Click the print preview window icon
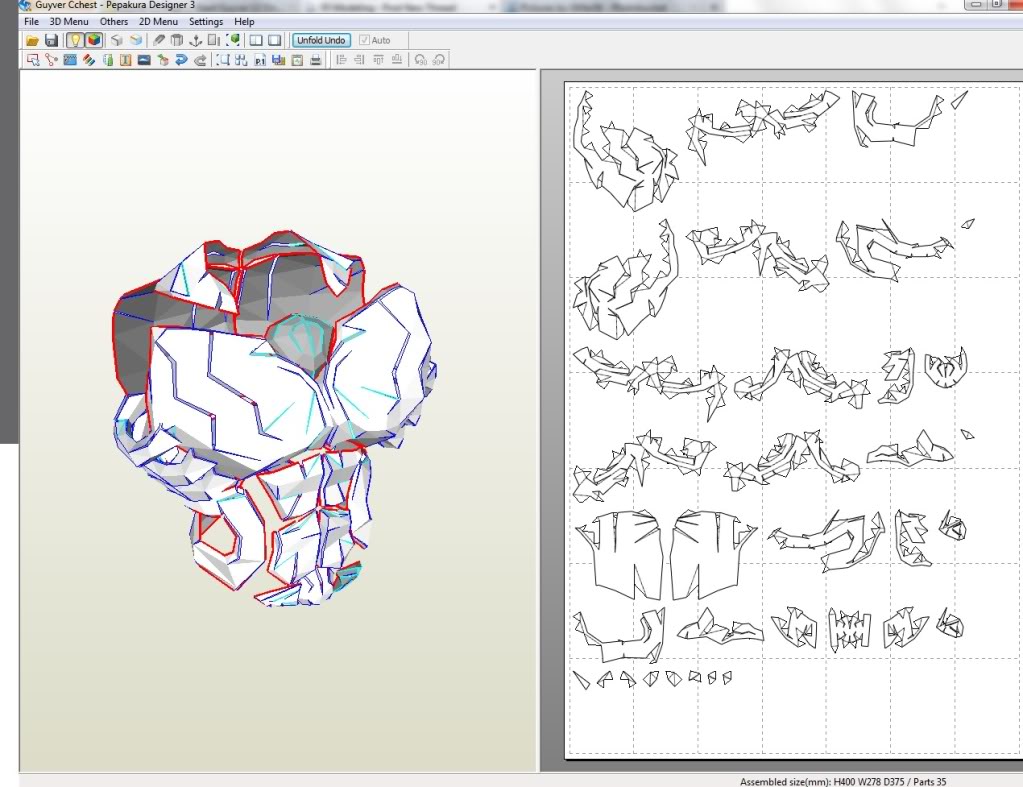1023x787 pixels. (297, 60)
